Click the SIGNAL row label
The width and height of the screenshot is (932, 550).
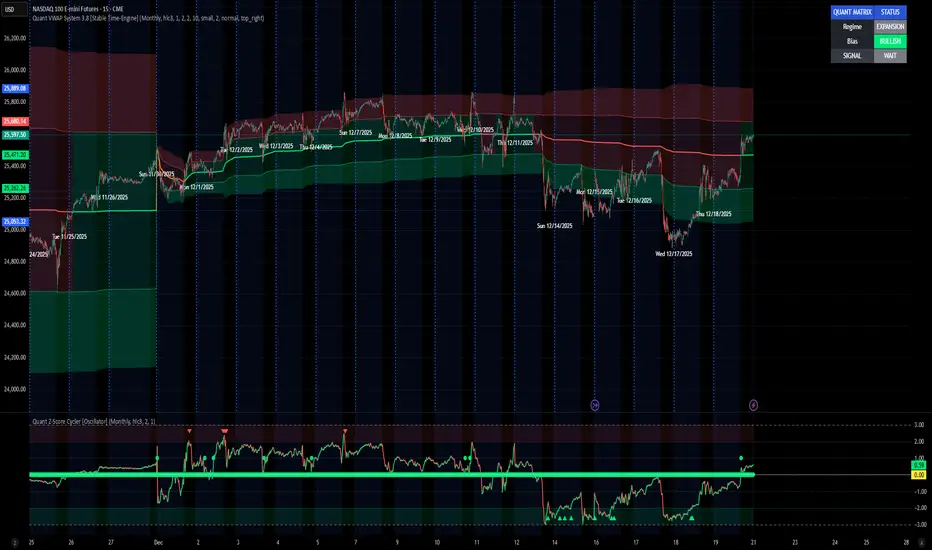click(x=852, y=56)
